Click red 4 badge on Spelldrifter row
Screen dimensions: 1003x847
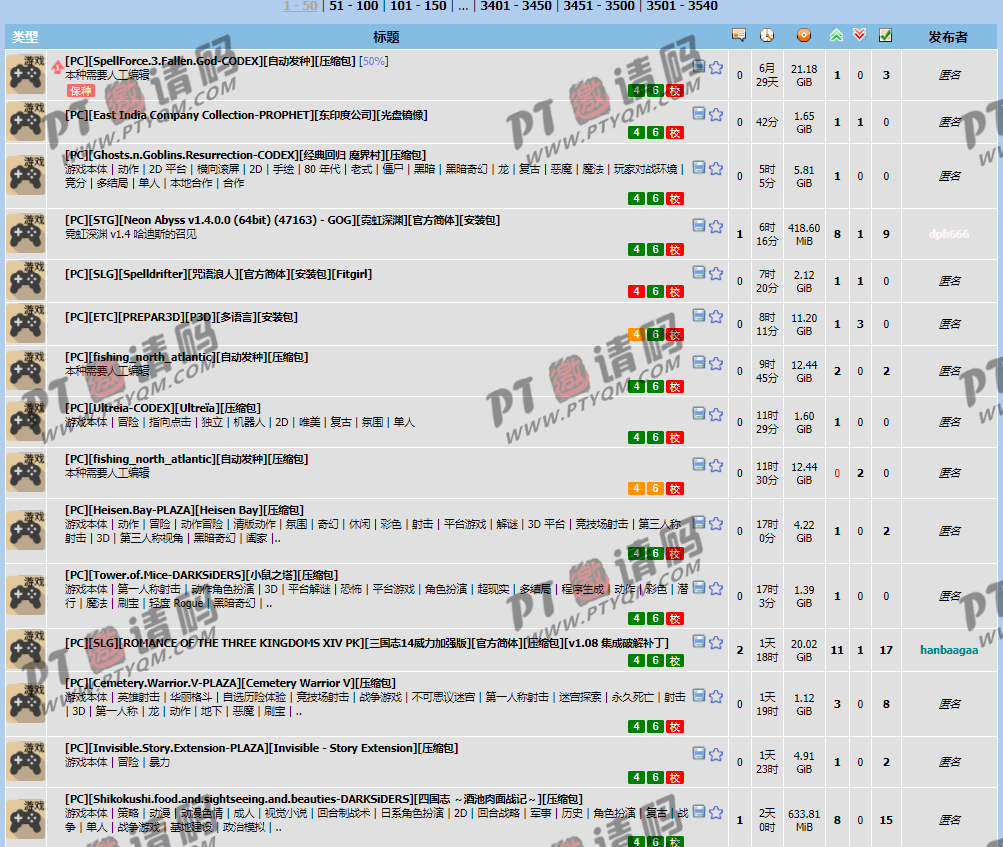click(x=636, y=292)
